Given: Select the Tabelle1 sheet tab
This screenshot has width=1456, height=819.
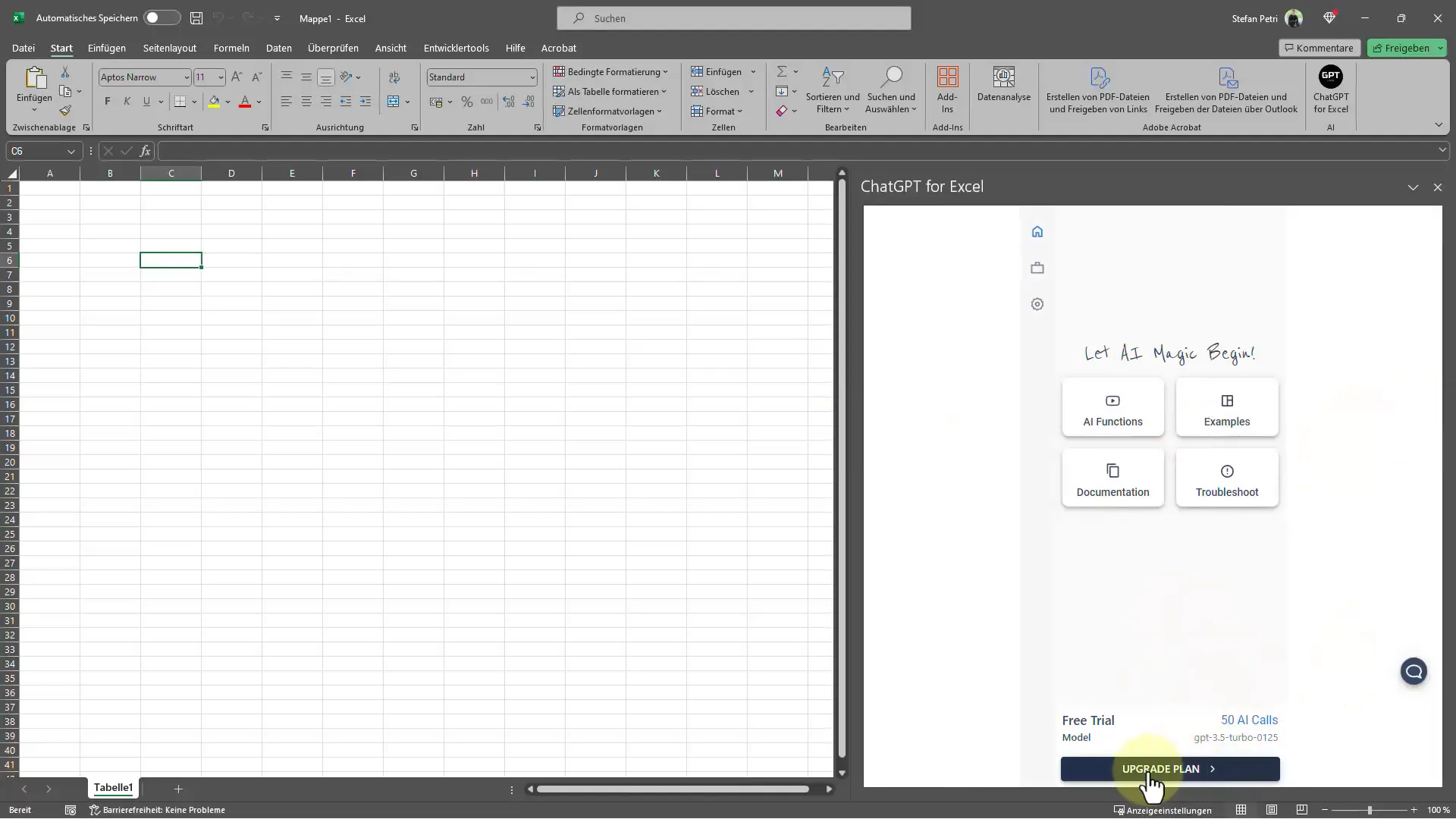Looking at the screenshot, I should tap(114, 788).
